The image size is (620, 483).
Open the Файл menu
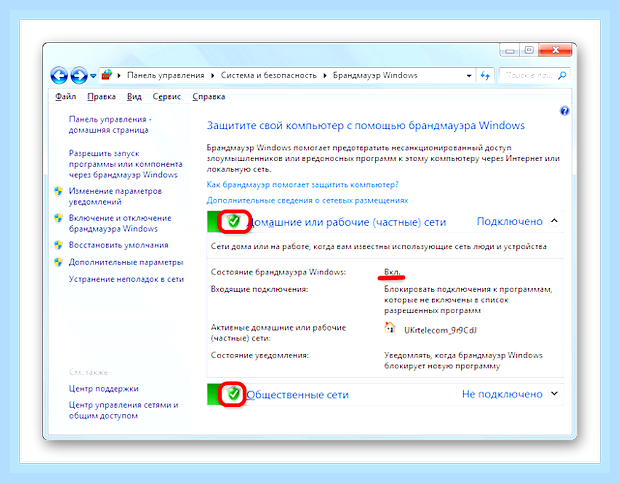(66, 96)
